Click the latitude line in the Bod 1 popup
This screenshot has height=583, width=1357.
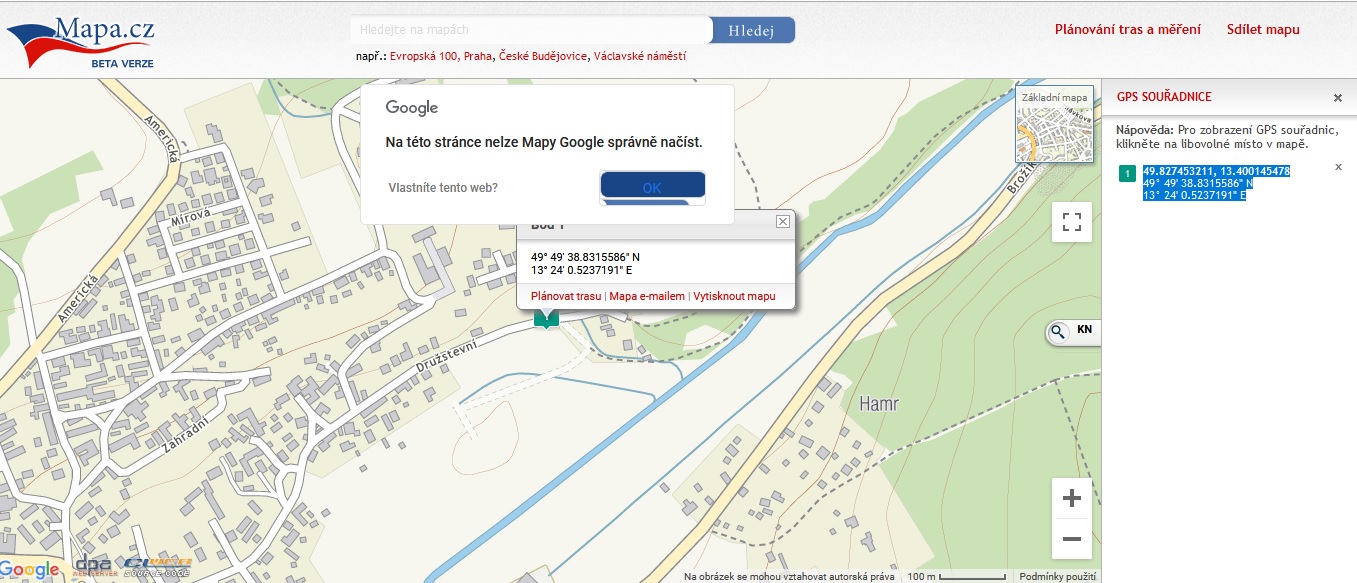585,257
